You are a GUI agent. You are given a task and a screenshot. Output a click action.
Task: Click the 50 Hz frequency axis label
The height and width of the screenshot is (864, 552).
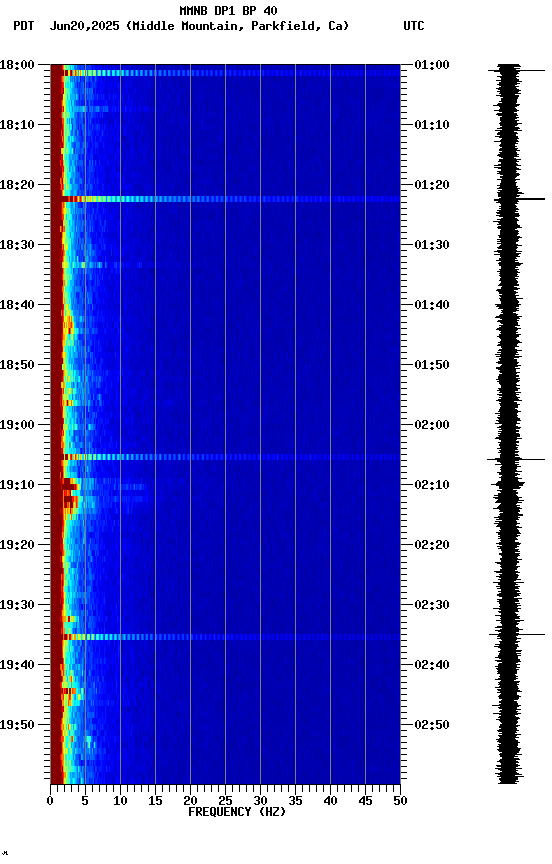[x=400, y=801]
